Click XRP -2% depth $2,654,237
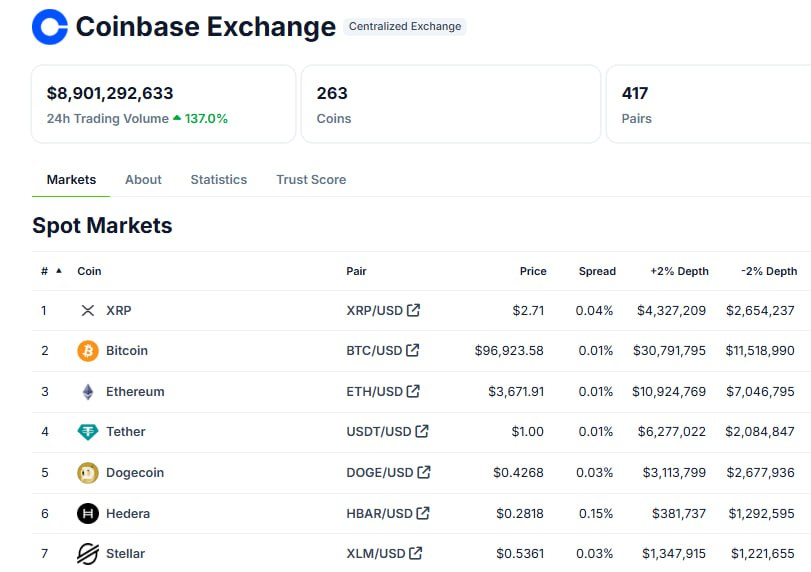 coord(760,310)
